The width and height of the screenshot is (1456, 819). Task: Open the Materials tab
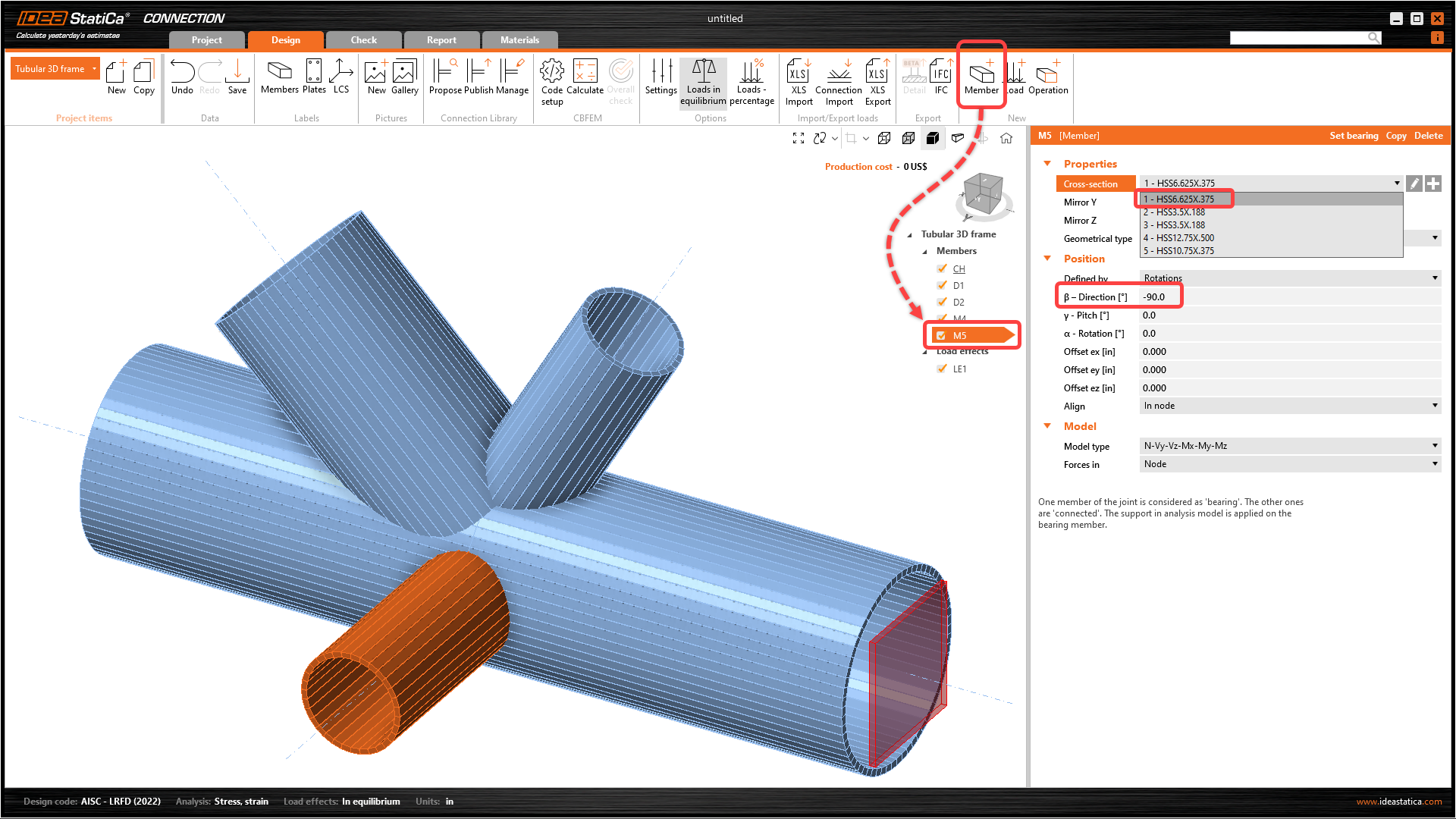519,40
